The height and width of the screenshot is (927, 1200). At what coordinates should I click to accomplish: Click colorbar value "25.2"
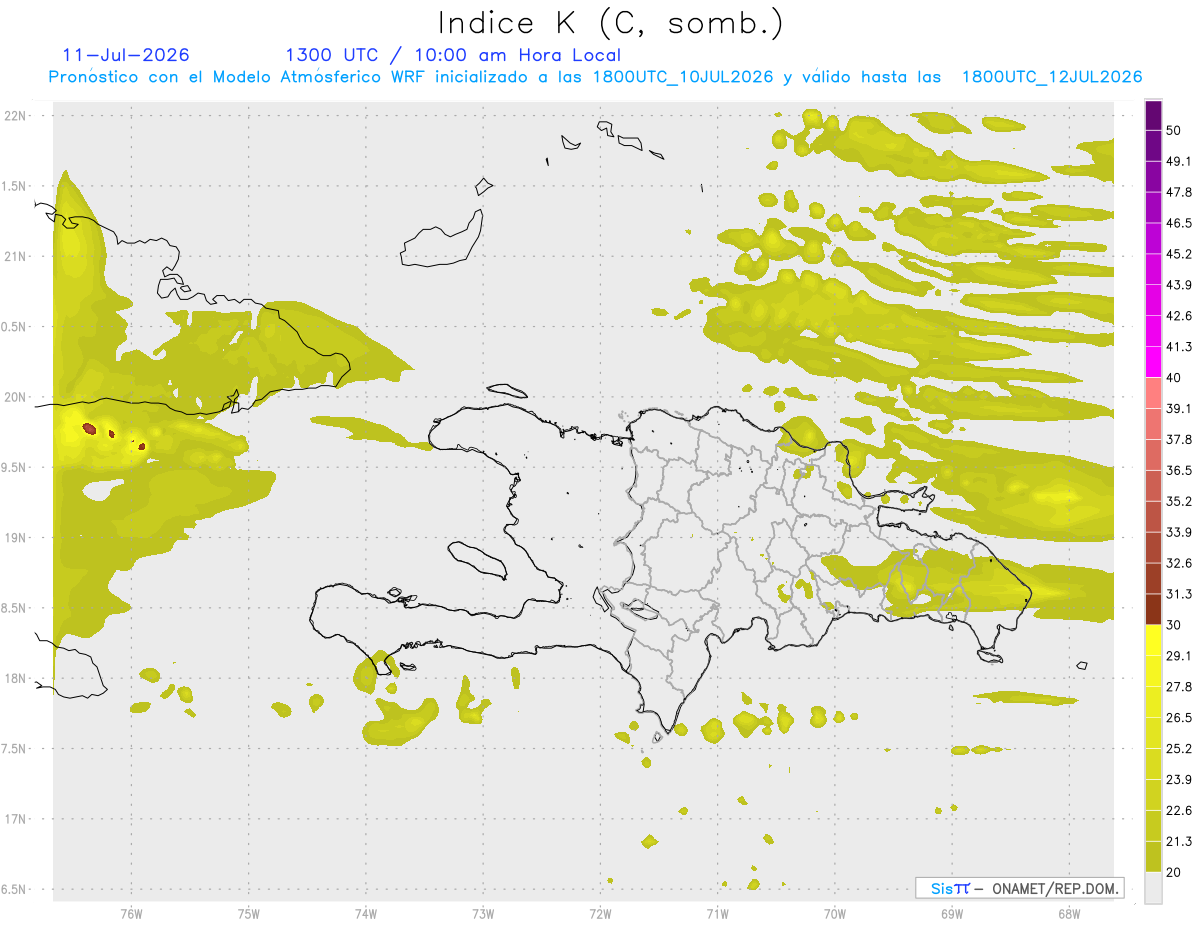tap(1178, 749)
